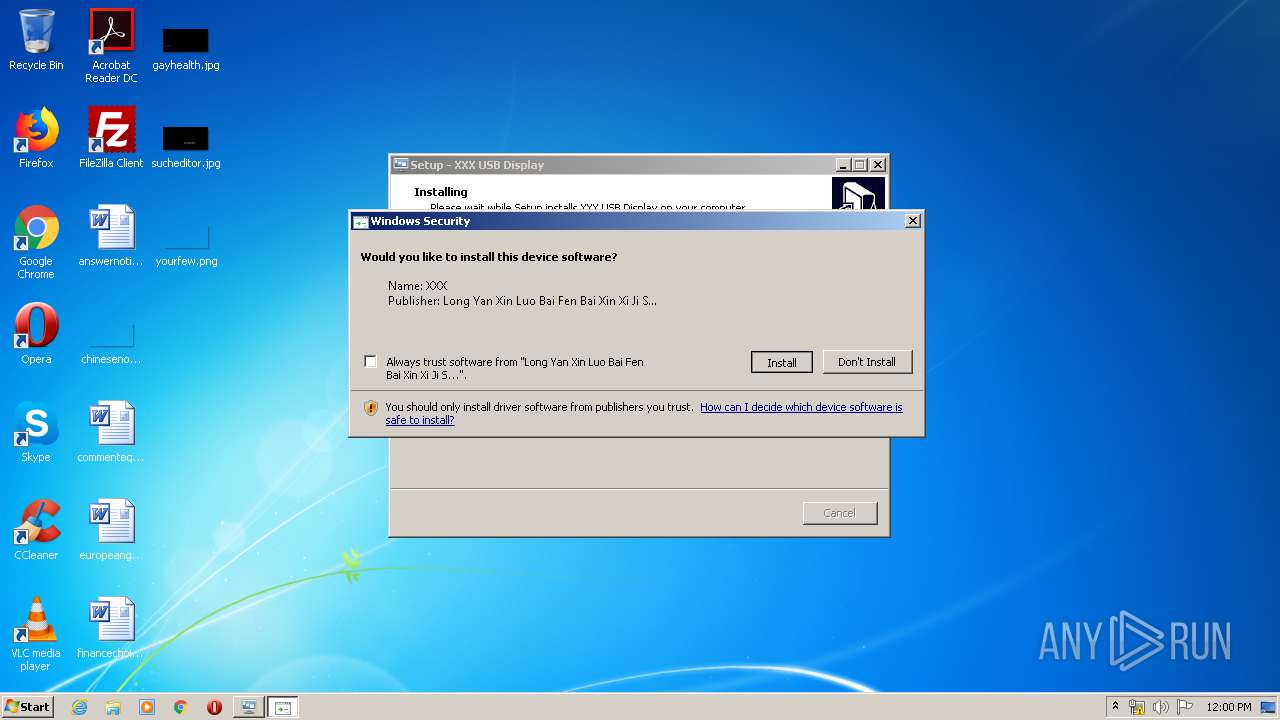Open Windows Explorer folder in taskbar
The image size is (1280, 720).
pos(113,707)
